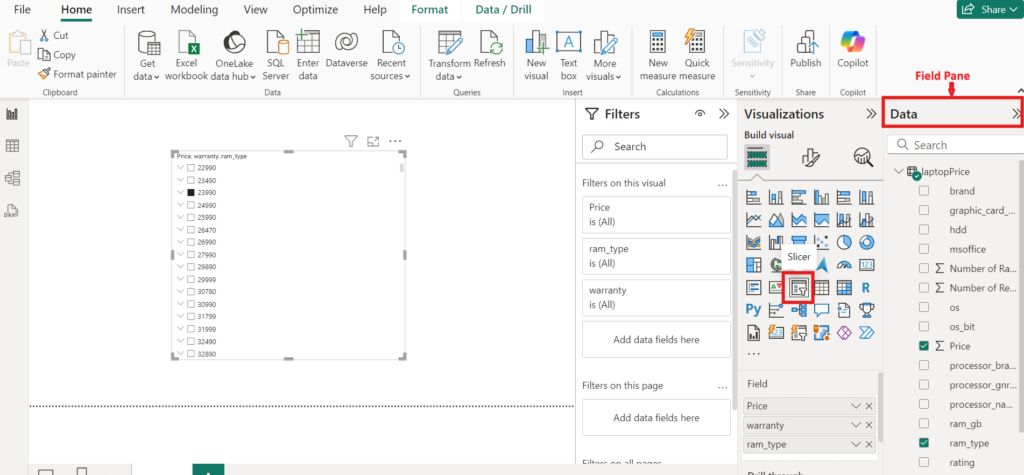Screen dimensions: 1024x475
Task: Tick the brand field checkbox
Action: tap(924, 191)
